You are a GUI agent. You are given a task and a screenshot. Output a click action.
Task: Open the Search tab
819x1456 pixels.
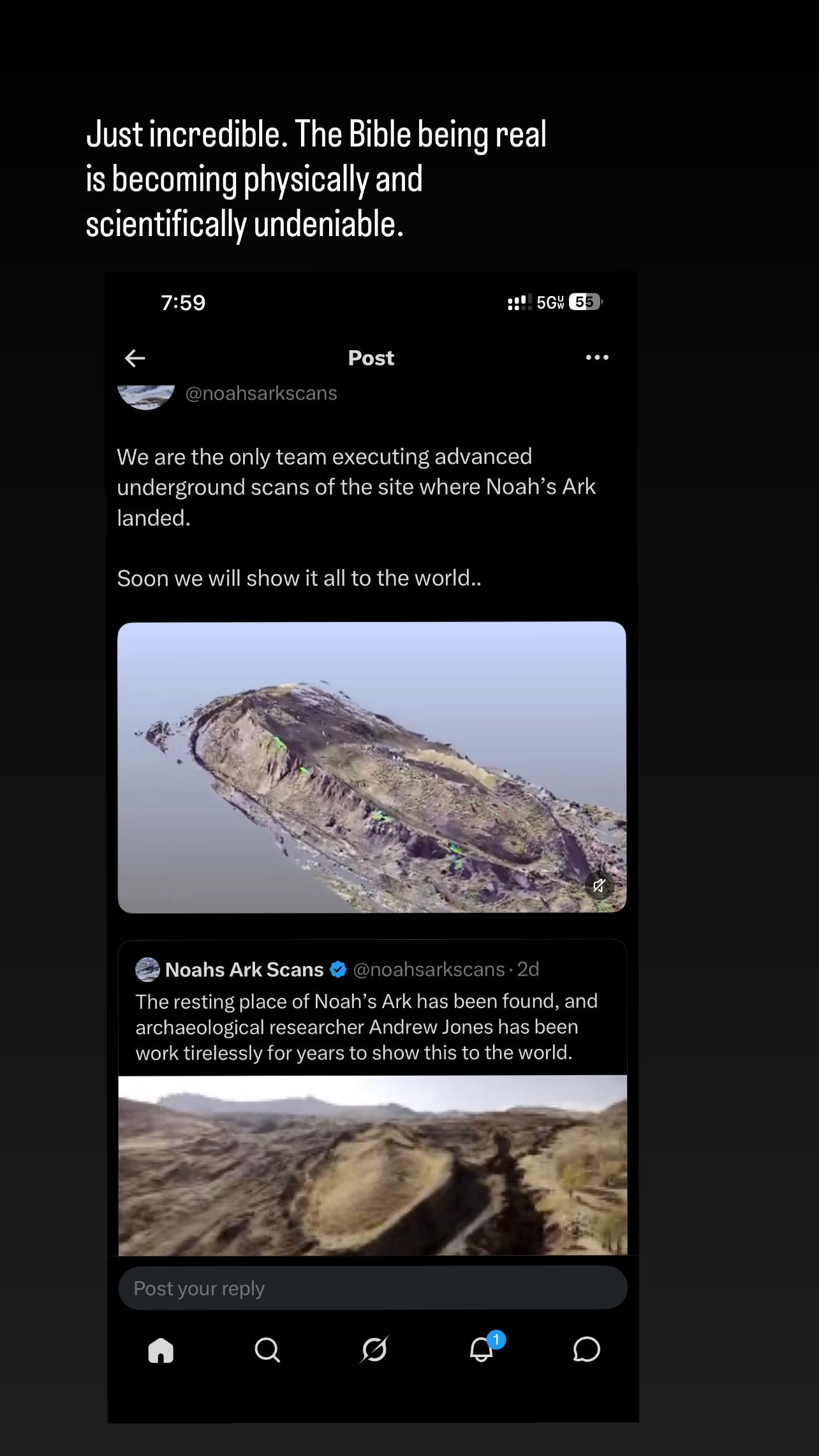click(267, 1351)
